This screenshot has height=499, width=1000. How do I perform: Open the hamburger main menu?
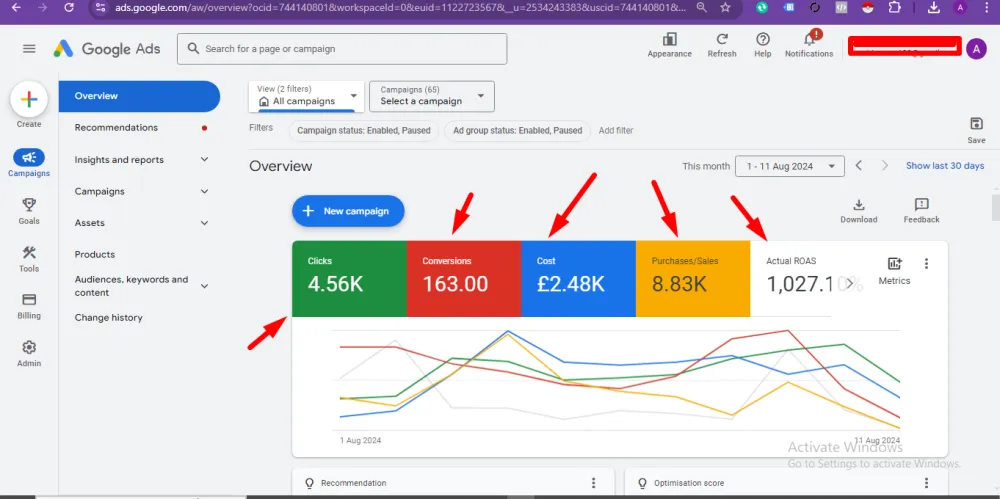[x=29, y=48]
